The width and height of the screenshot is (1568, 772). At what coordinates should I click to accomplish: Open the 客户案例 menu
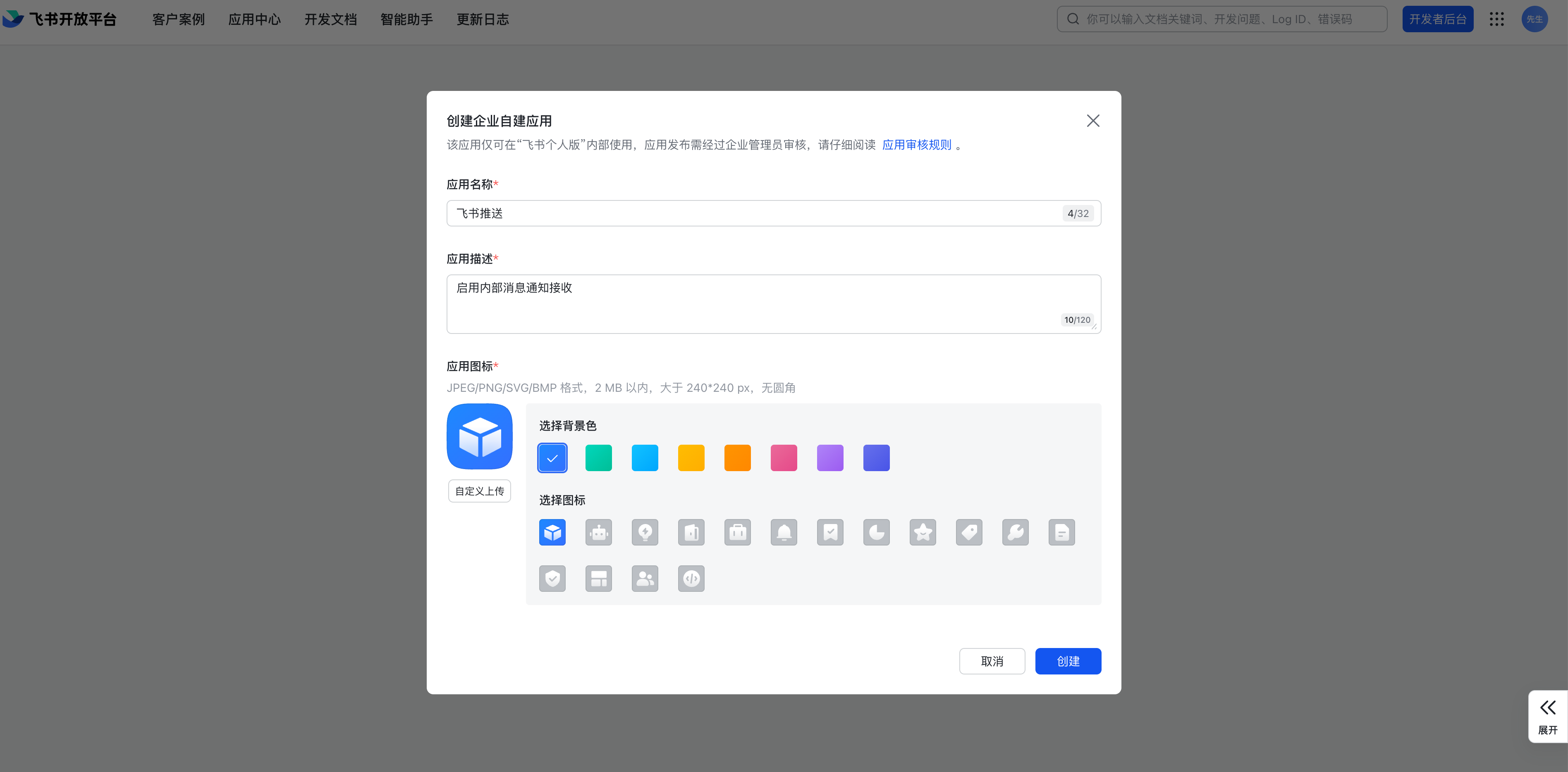coord(178,19)
